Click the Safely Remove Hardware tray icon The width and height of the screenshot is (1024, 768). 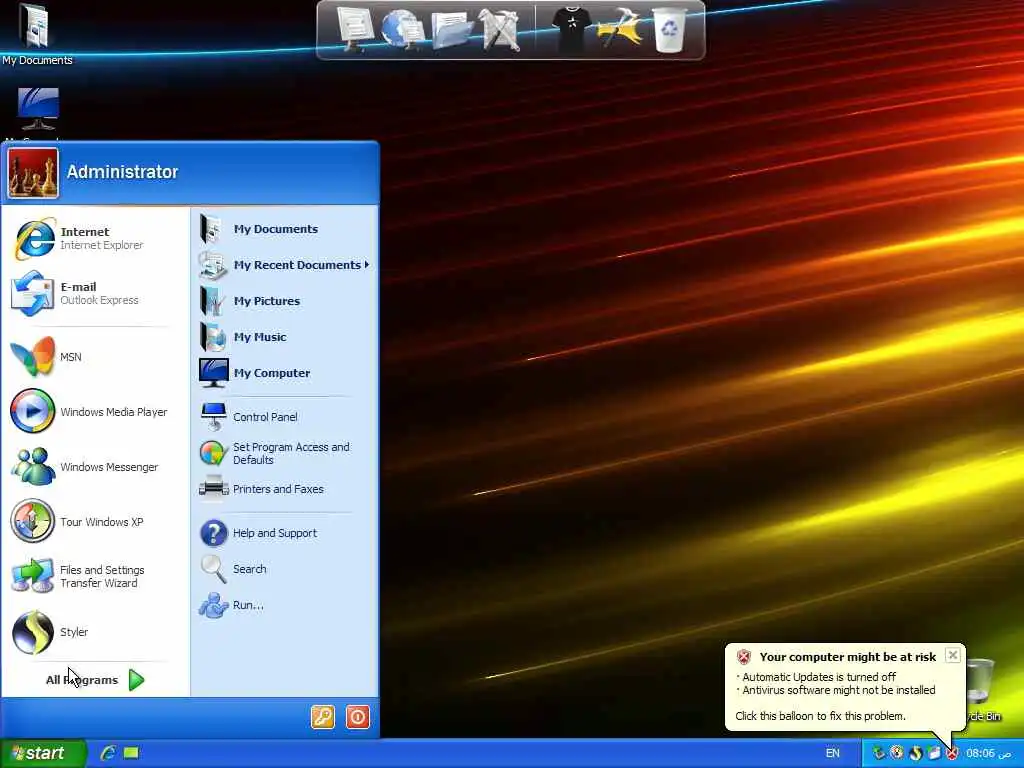tap(878, 753)
